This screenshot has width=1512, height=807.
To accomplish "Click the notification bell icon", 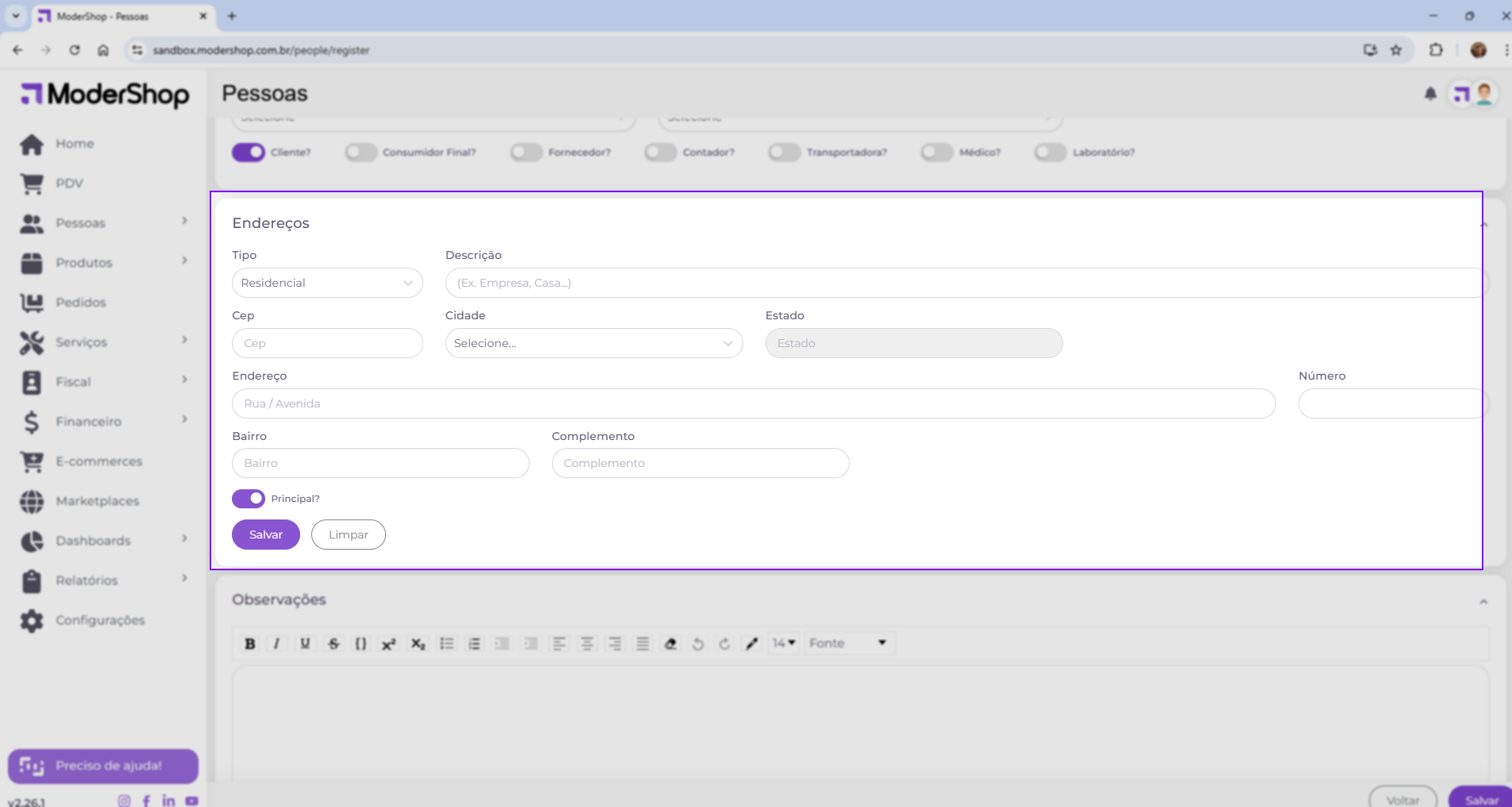I will pos(1430,94).
